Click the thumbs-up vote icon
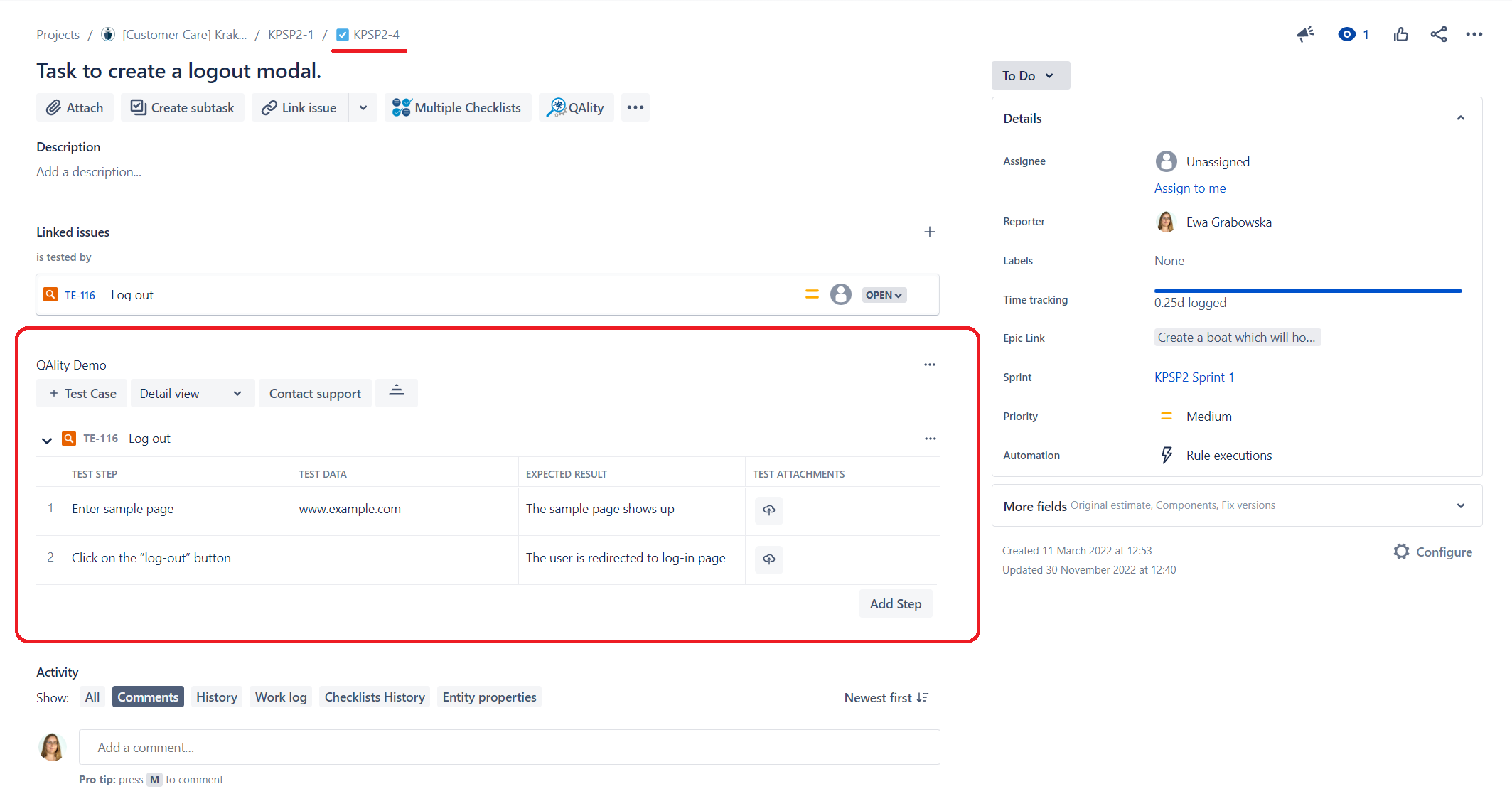The image size is (1512, 811). (1400, 34)
